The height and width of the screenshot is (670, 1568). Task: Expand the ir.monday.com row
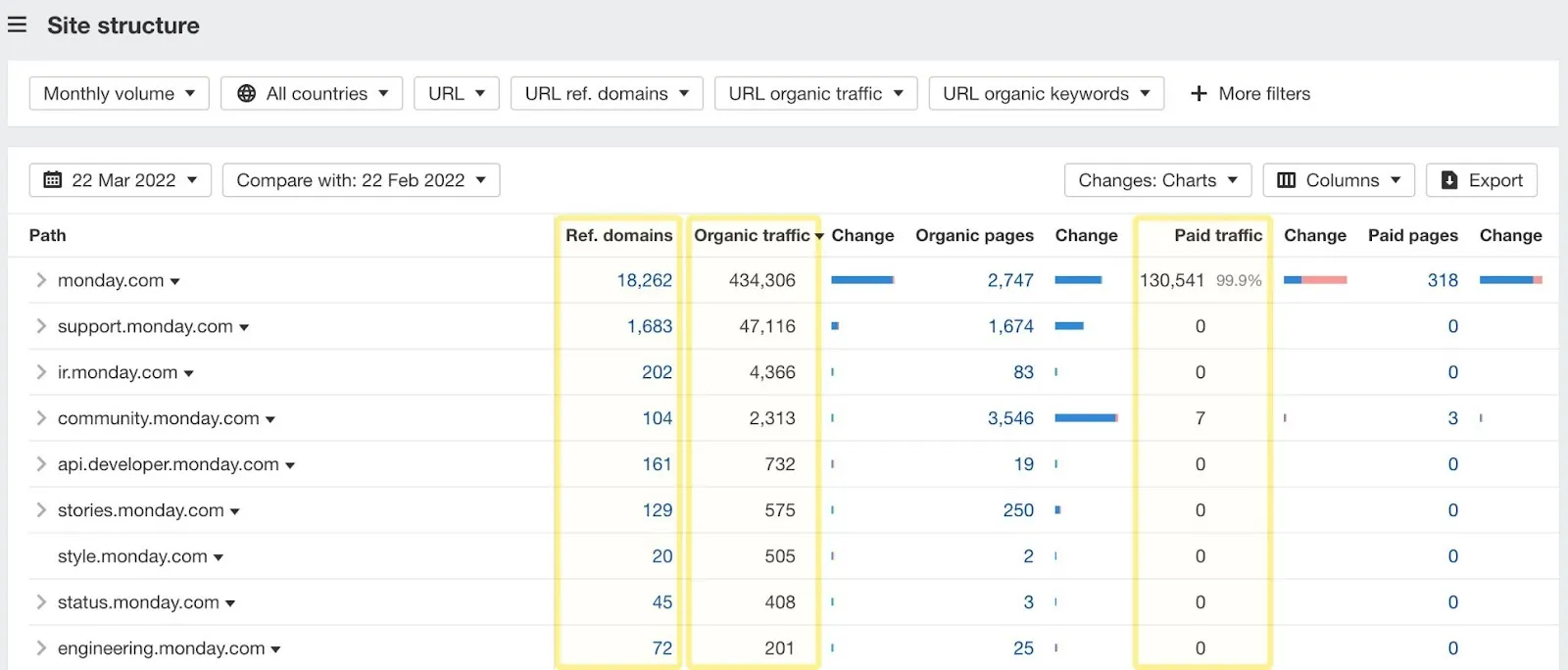coord(40,372)
